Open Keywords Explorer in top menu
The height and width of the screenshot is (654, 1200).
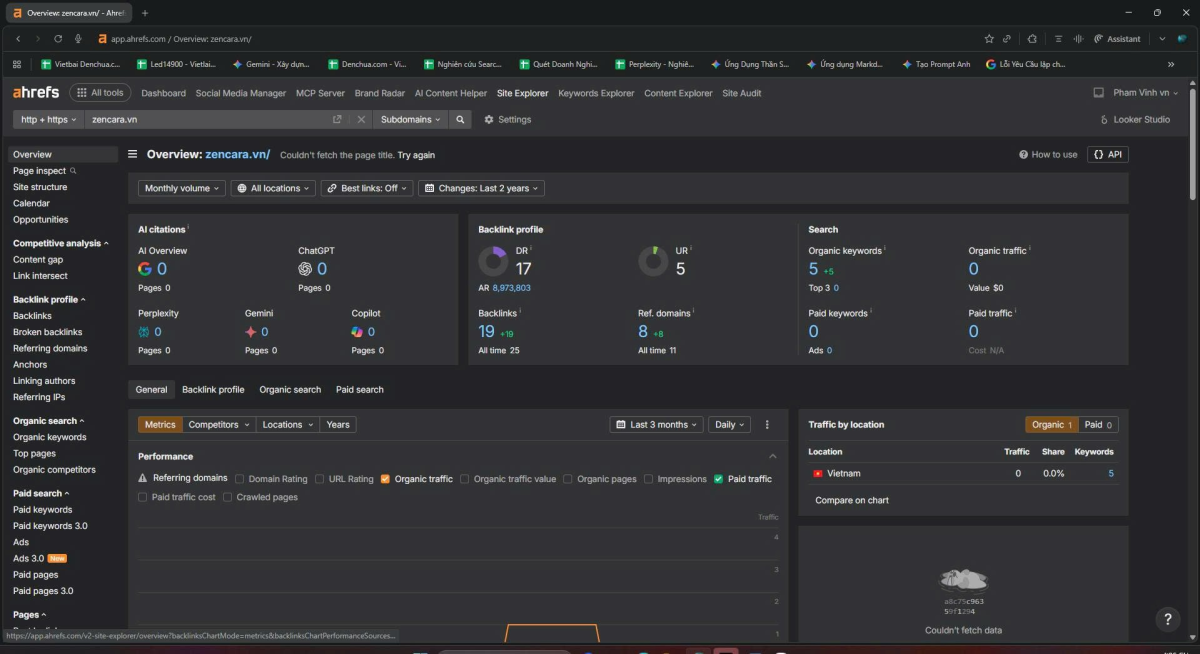pyautogui.click(x=596, y=93)
